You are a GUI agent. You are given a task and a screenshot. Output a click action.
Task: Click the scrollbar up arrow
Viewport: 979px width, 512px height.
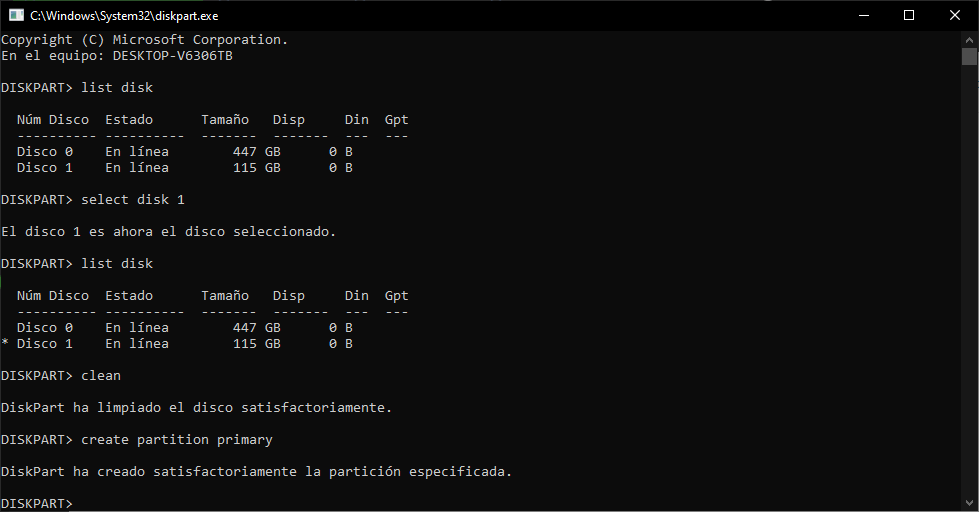[x=969, y=39]
